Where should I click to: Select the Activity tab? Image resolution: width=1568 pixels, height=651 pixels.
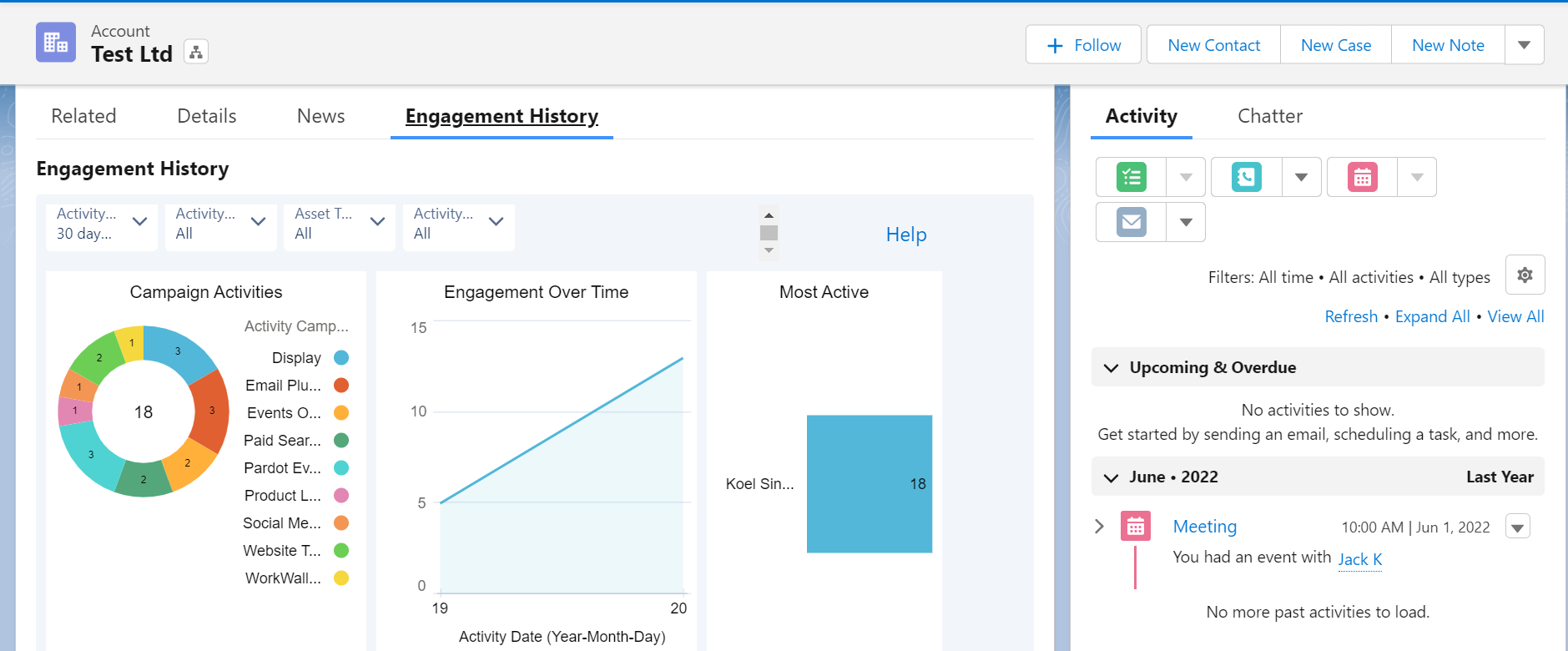(x=1141, y=116)
